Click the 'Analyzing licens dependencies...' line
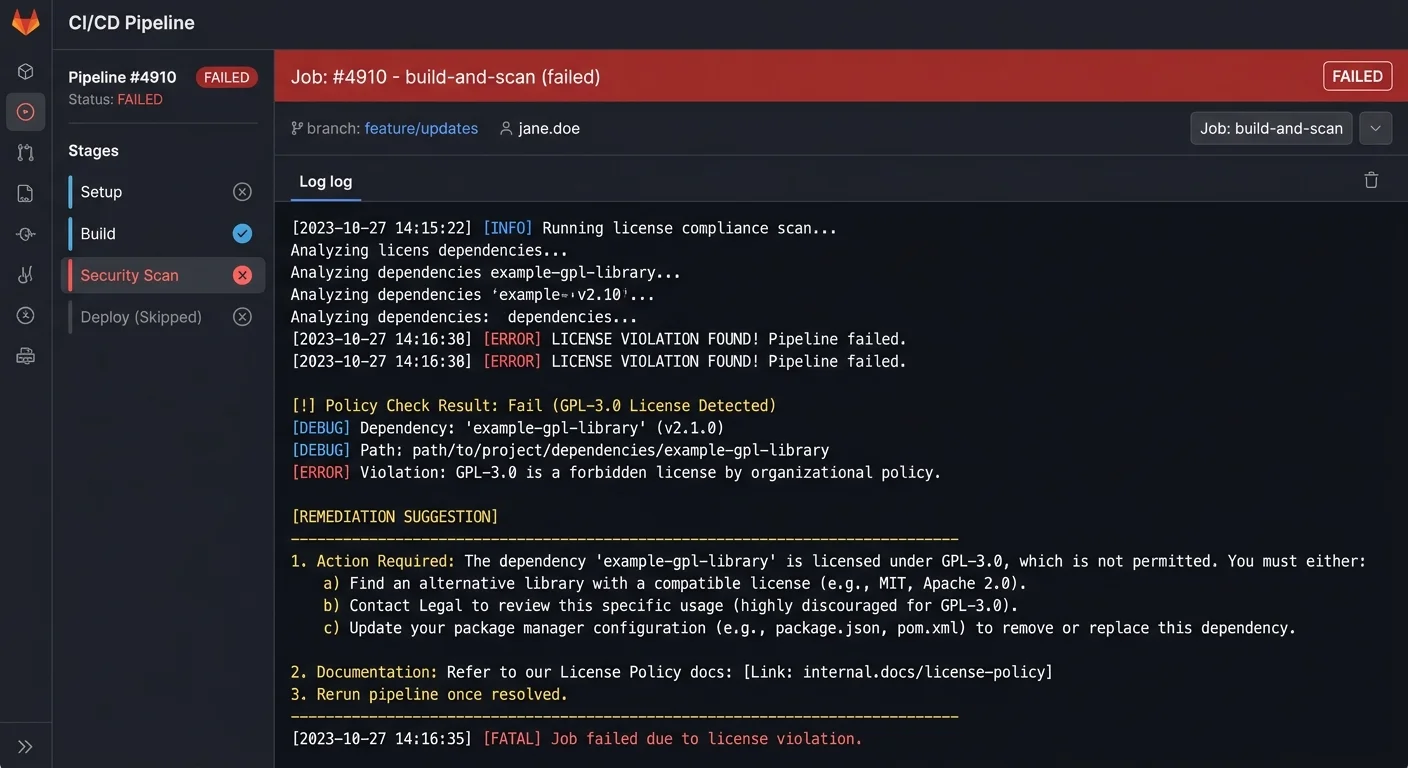This screenshot has height=768, width=1408. coord(429,250)
